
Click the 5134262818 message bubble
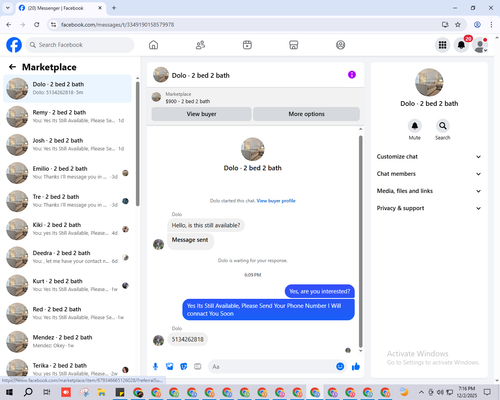point(188,339)
